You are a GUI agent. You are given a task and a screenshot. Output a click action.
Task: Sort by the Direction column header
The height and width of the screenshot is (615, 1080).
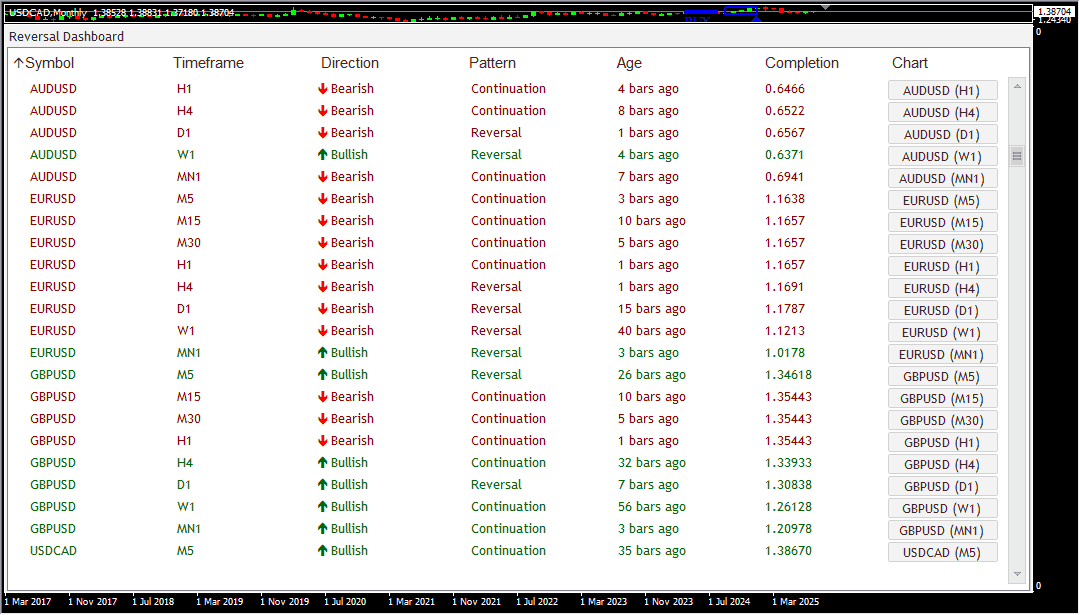coord(350,63)
